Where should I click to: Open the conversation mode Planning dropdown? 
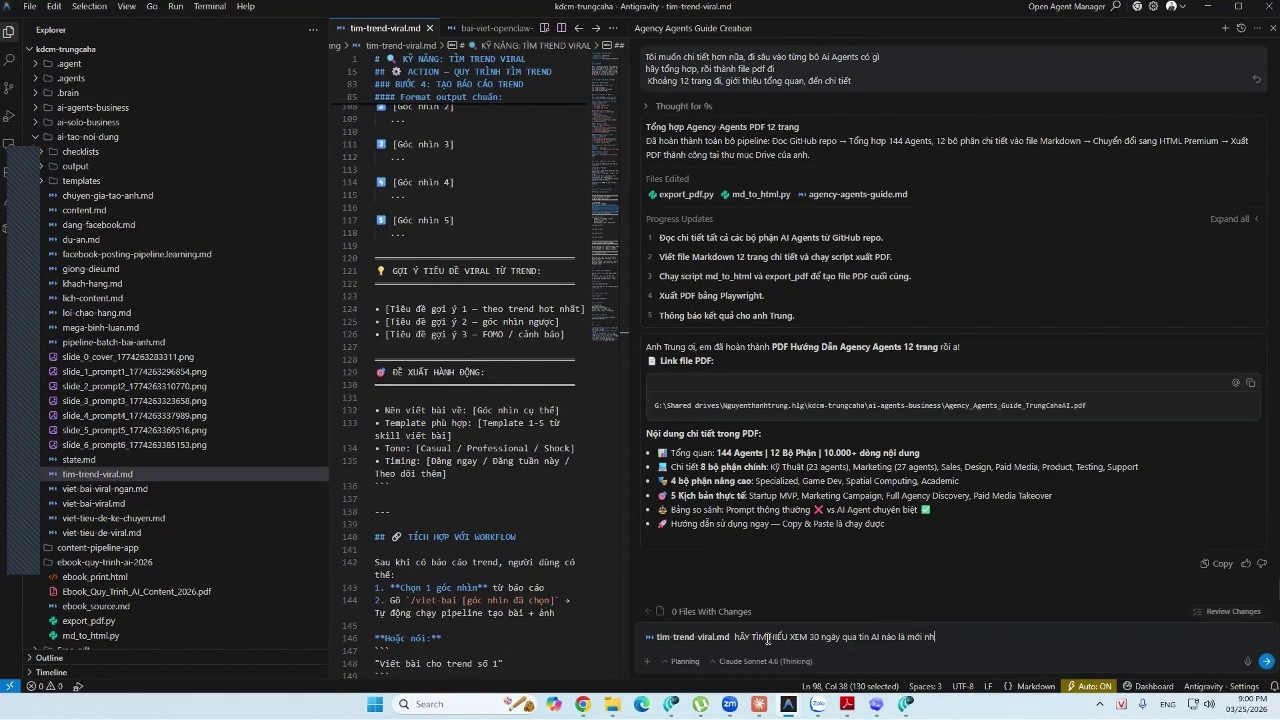680,662
